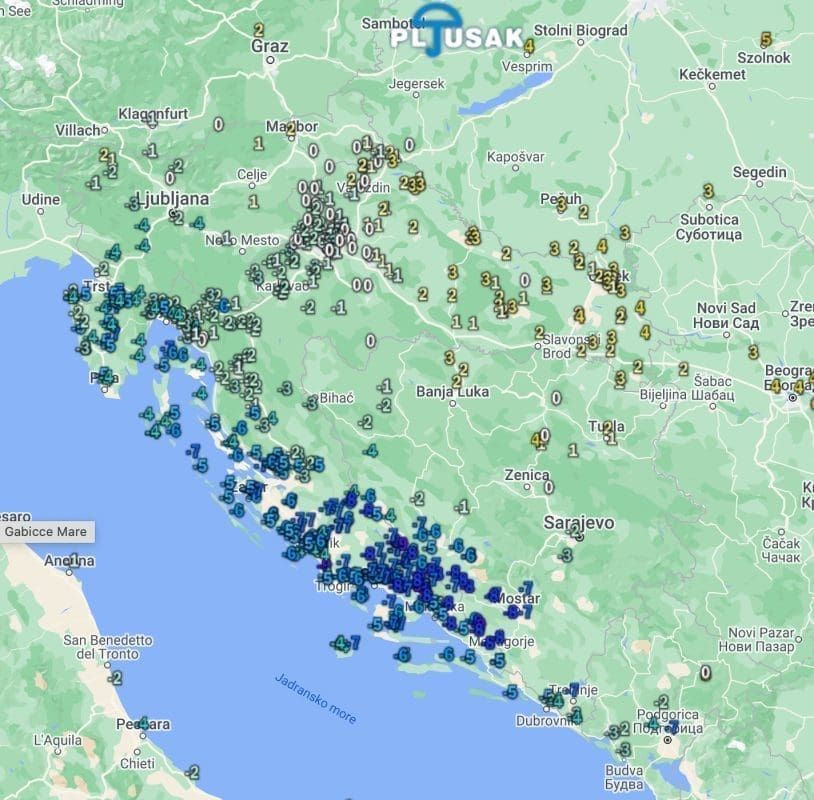814x800 pixels.
Task: Click the -3 marker below Sarajevo
Action: tap(567, 554)
